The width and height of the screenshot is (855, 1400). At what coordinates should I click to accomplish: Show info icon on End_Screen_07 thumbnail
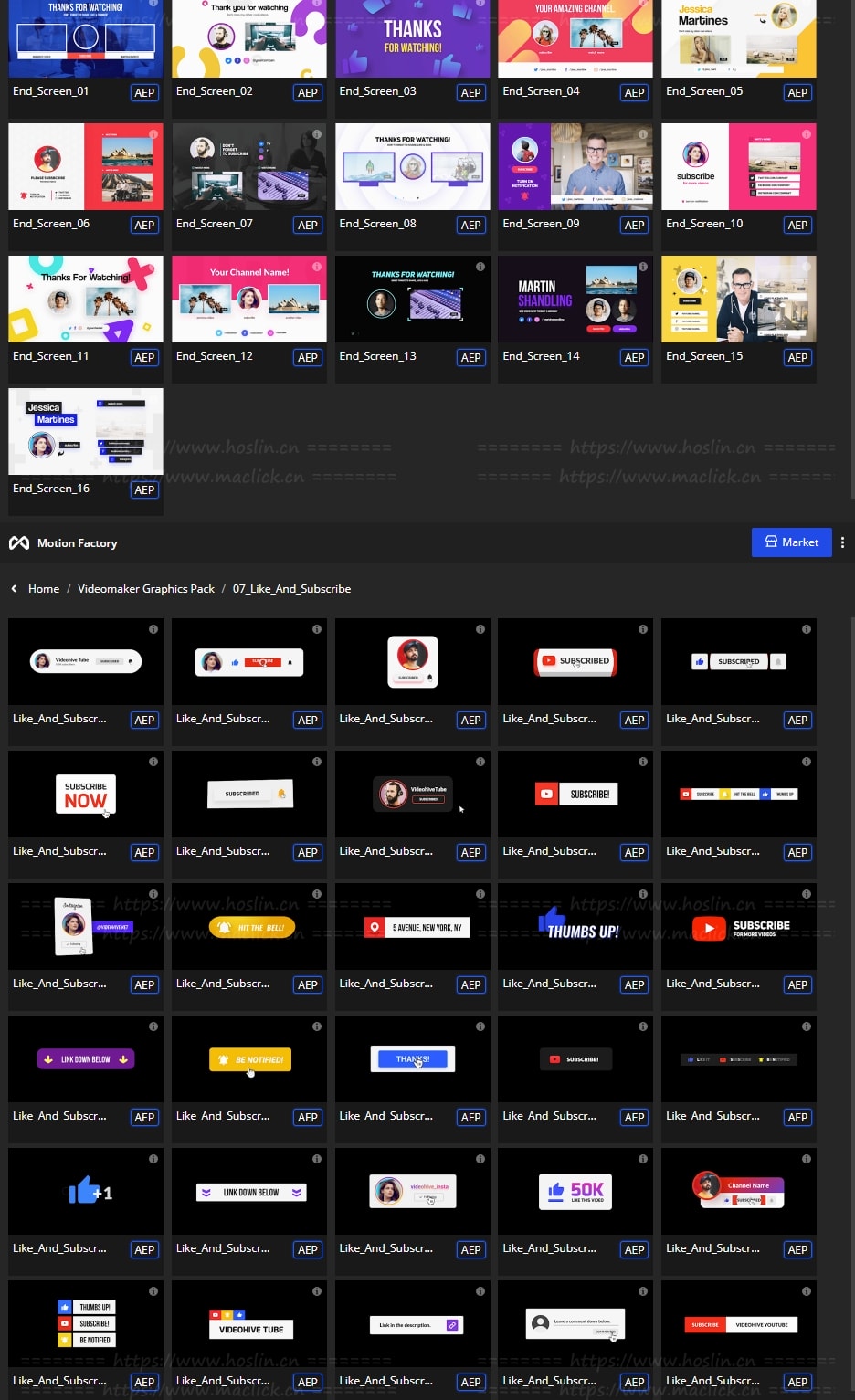point(317,133)
